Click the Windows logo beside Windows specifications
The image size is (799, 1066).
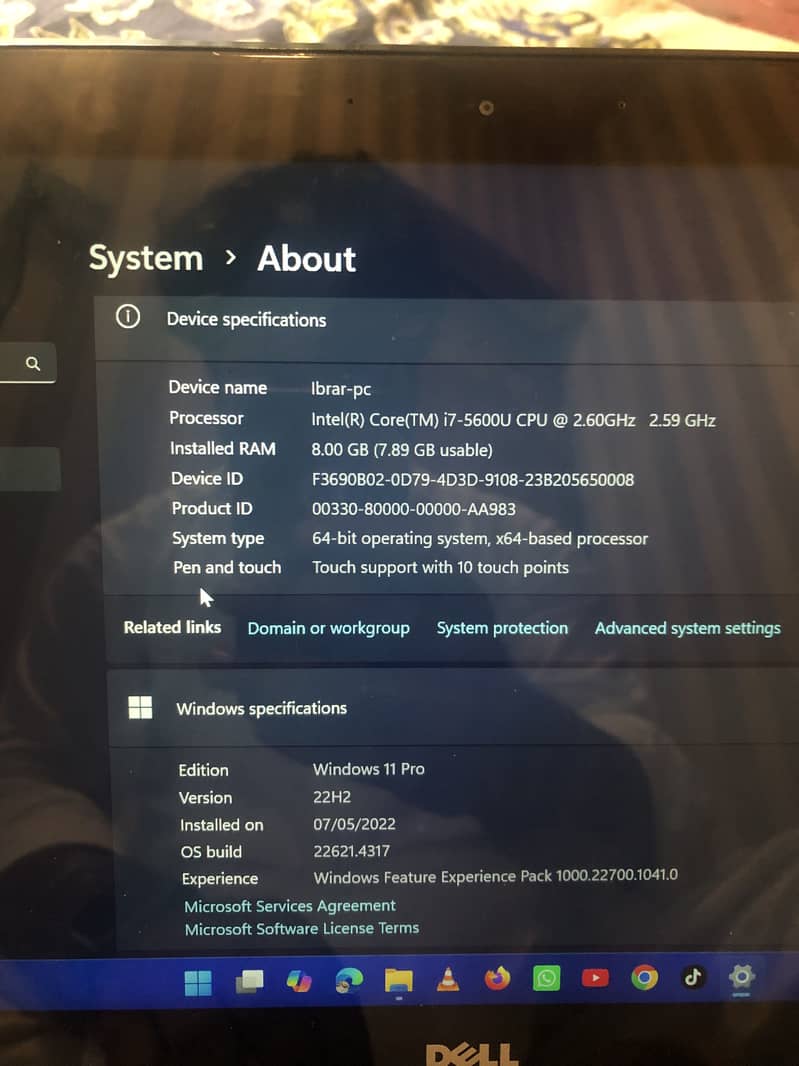140,707
